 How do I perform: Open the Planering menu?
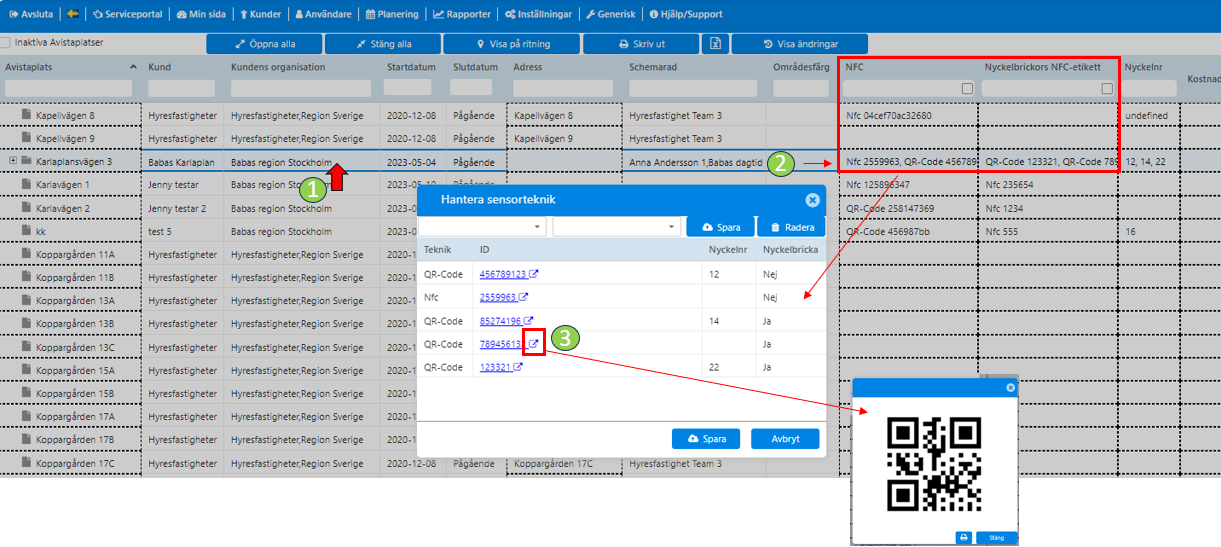(x=393, y=14)
